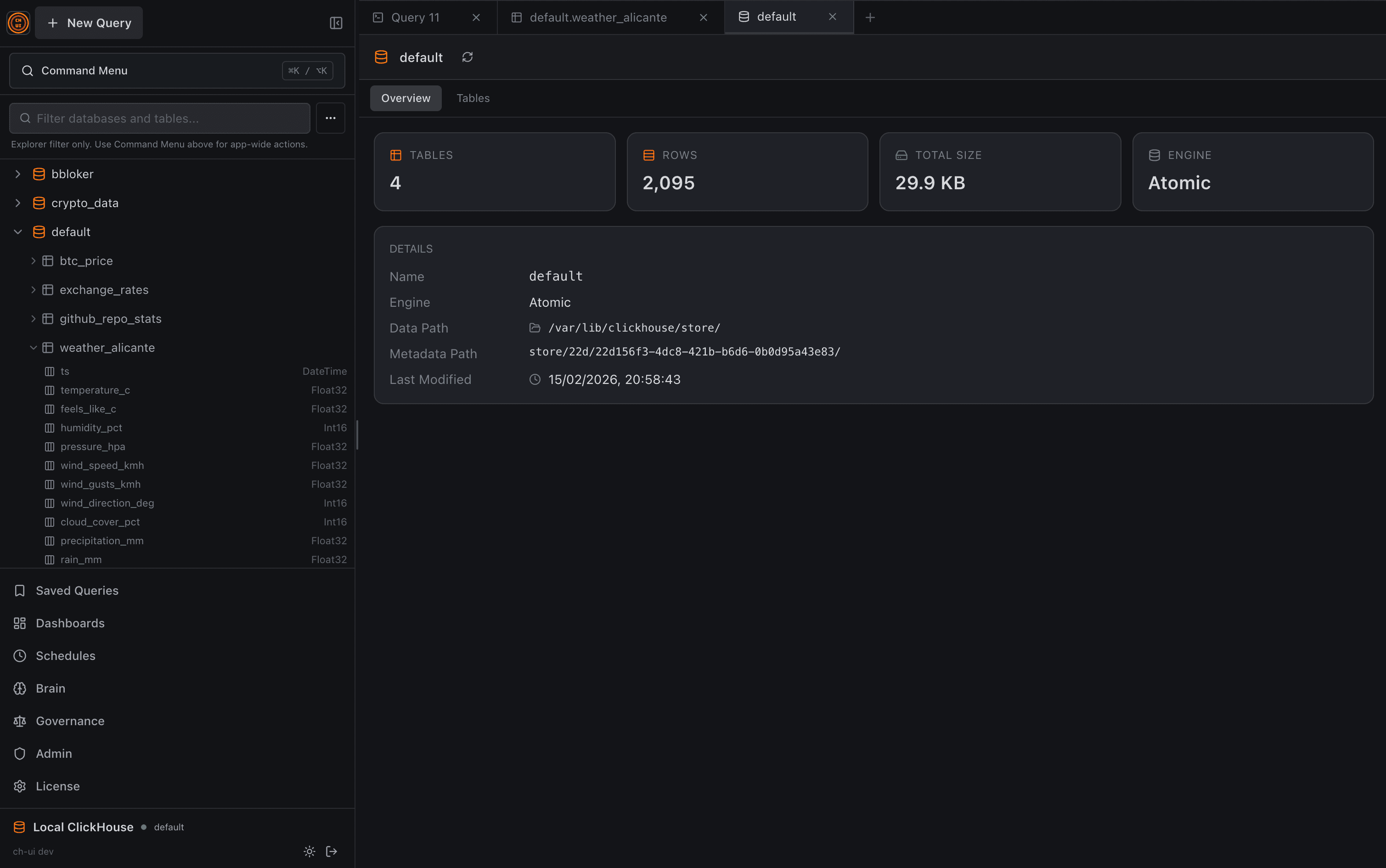Screen dimensions: 1386x868
Task: Click the logout icon near Local ClickHouse
Action: point(332,851)
